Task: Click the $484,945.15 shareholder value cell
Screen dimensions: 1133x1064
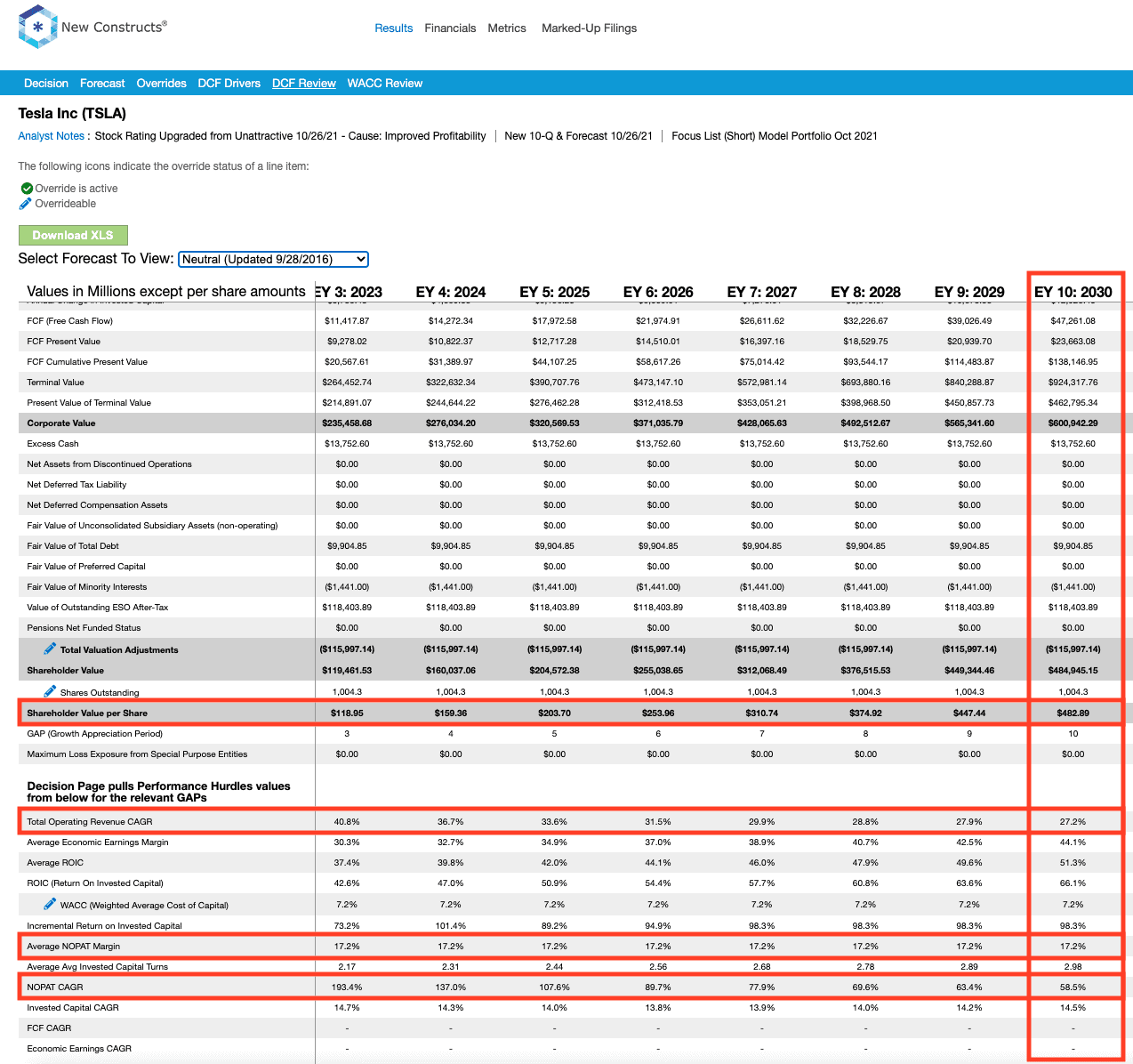Action: point(1073,671)
